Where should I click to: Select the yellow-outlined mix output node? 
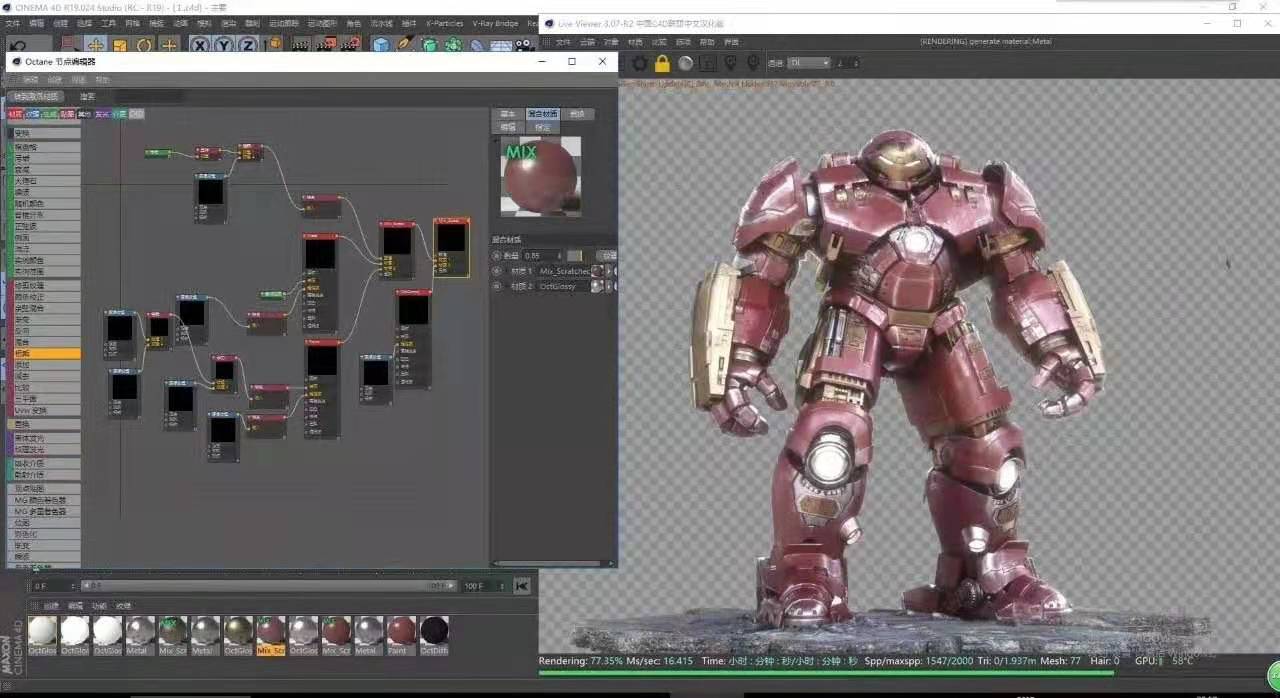coord(451,248)
